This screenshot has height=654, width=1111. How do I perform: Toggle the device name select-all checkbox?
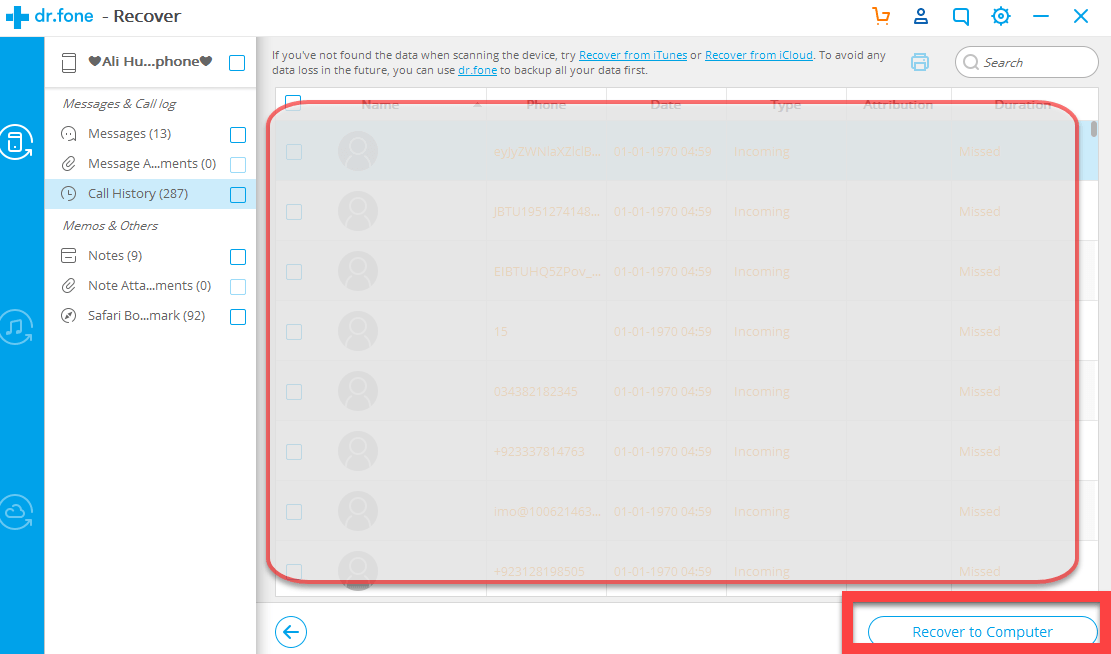pos(237,63)
